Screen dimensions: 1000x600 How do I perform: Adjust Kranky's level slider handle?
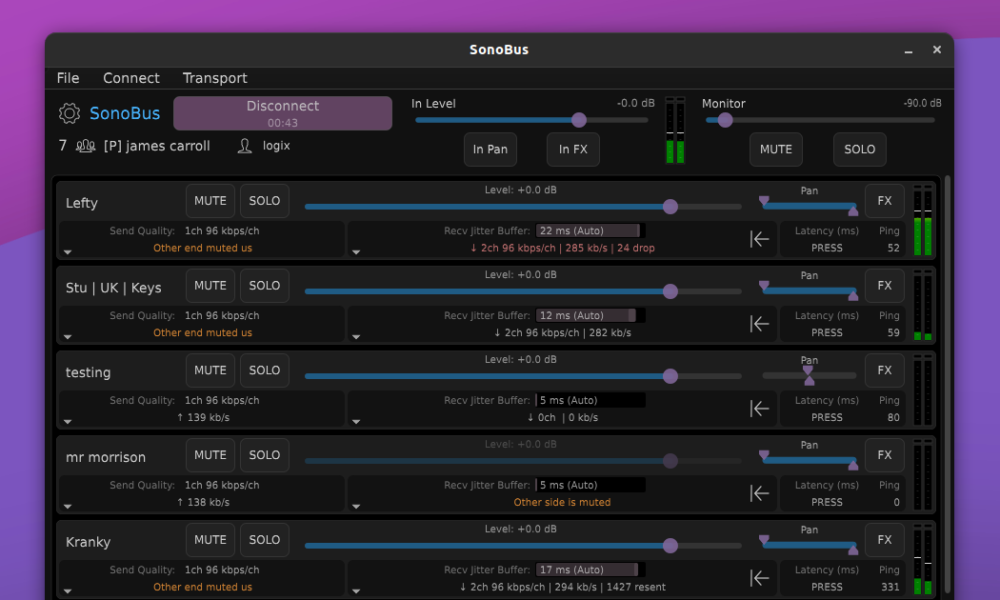click(x=670, y=546)
